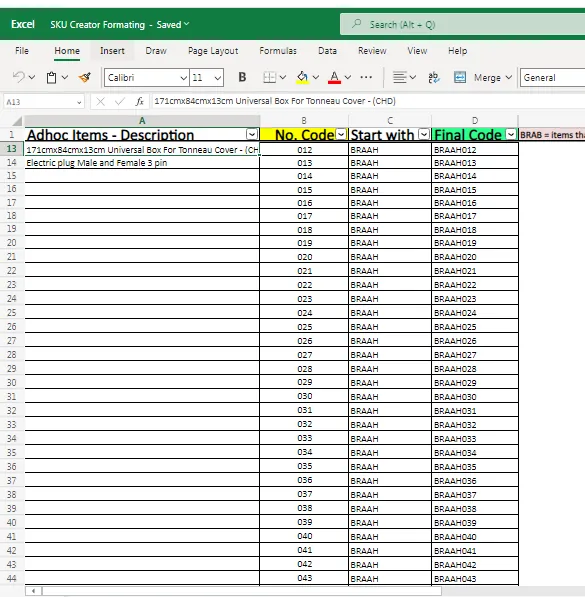This screenshot has width=585, height=597.
Task: Open more font options ellipsis
Action: pos(366,77)
